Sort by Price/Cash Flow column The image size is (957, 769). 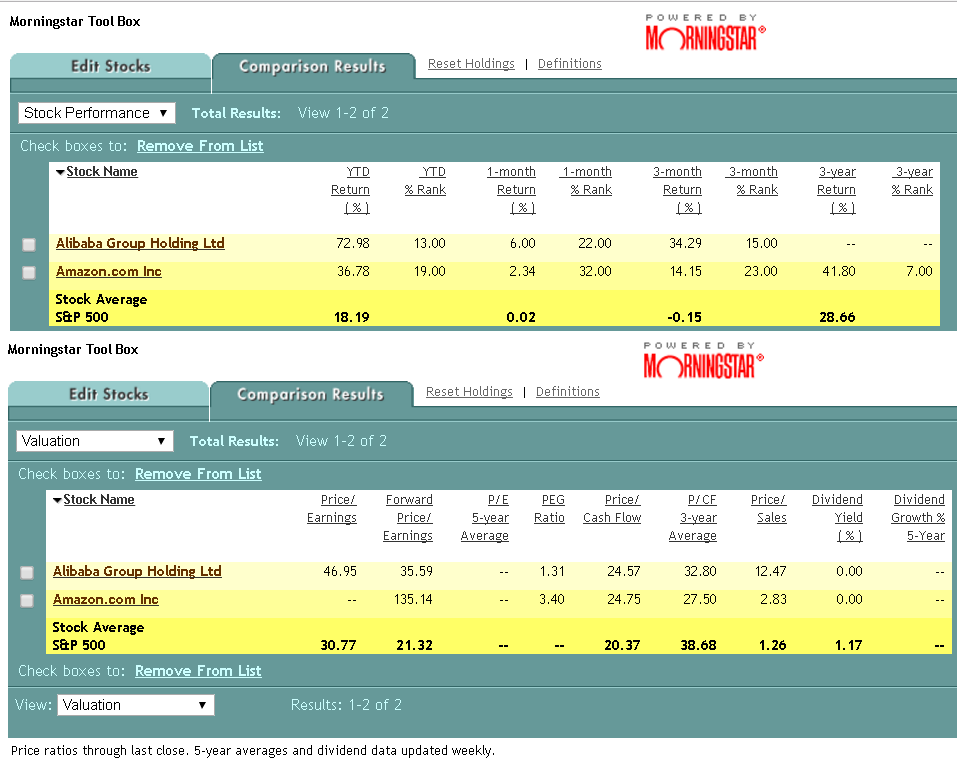(612, 508)
